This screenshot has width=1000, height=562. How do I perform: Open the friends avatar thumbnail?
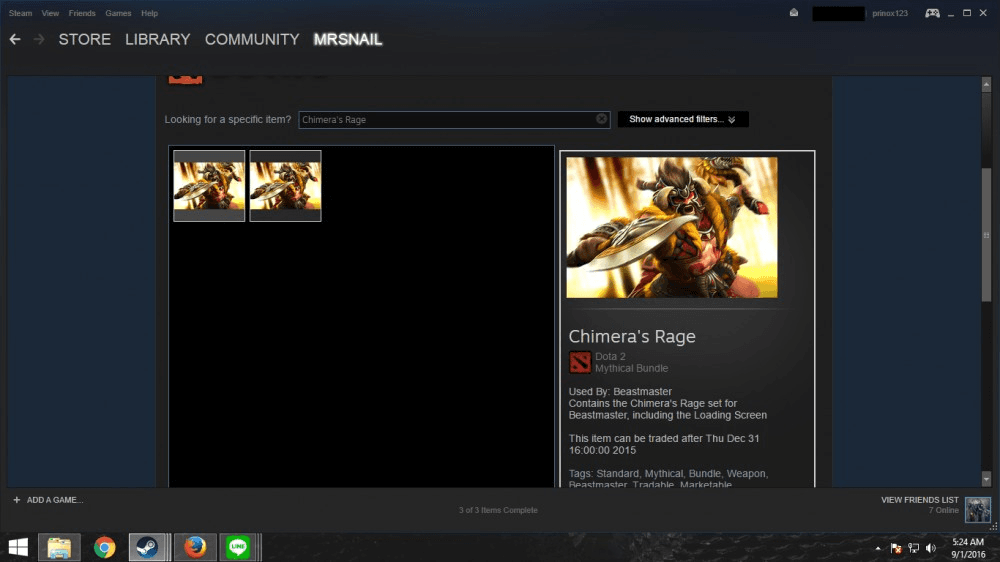tap(978, 510)
